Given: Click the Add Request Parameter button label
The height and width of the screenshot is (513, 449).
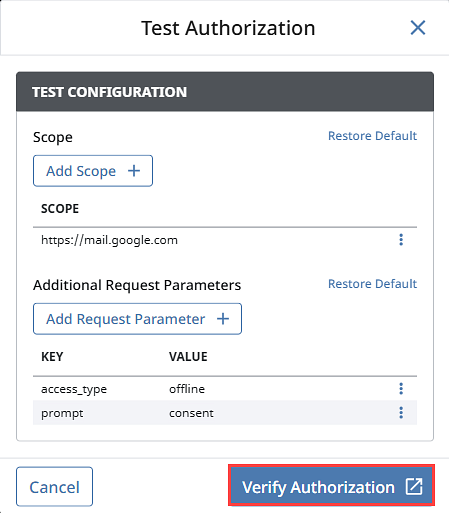Looking at the screenshot, I should point(125,319).
